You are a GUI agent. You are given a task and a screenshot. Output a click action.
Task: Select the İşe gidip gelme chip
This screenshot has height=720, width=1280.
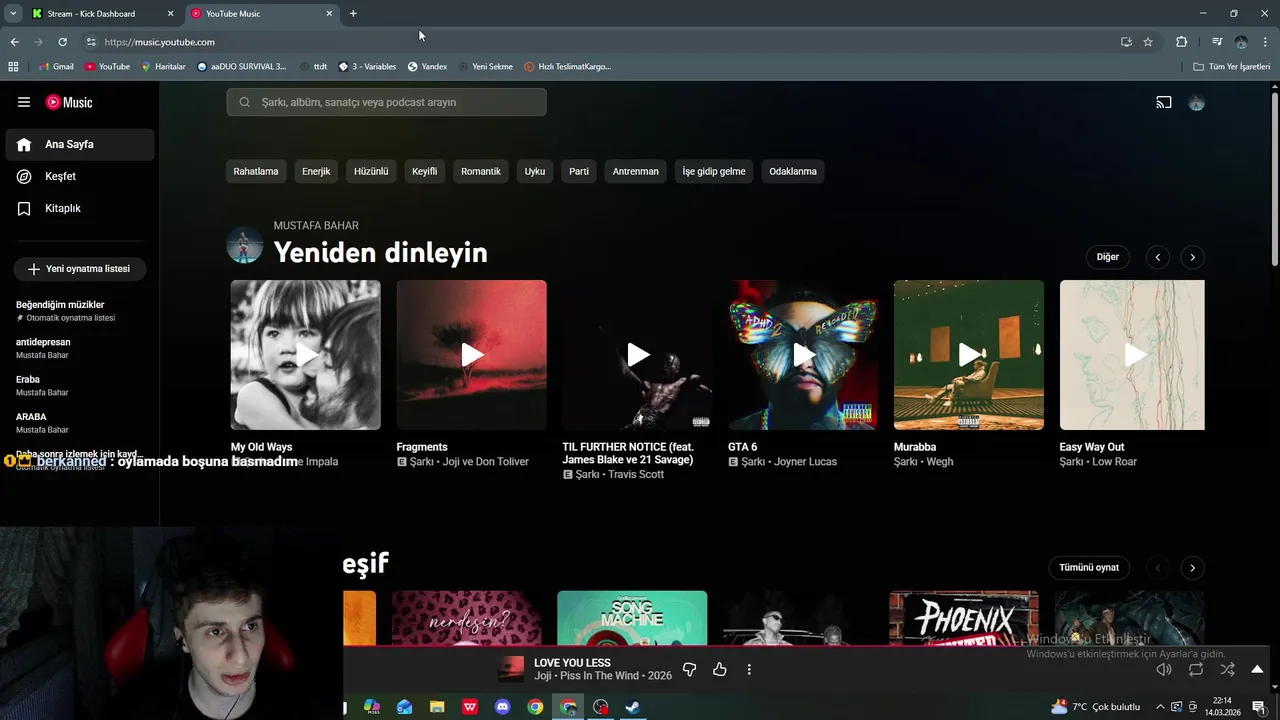(x=714, y=171)
